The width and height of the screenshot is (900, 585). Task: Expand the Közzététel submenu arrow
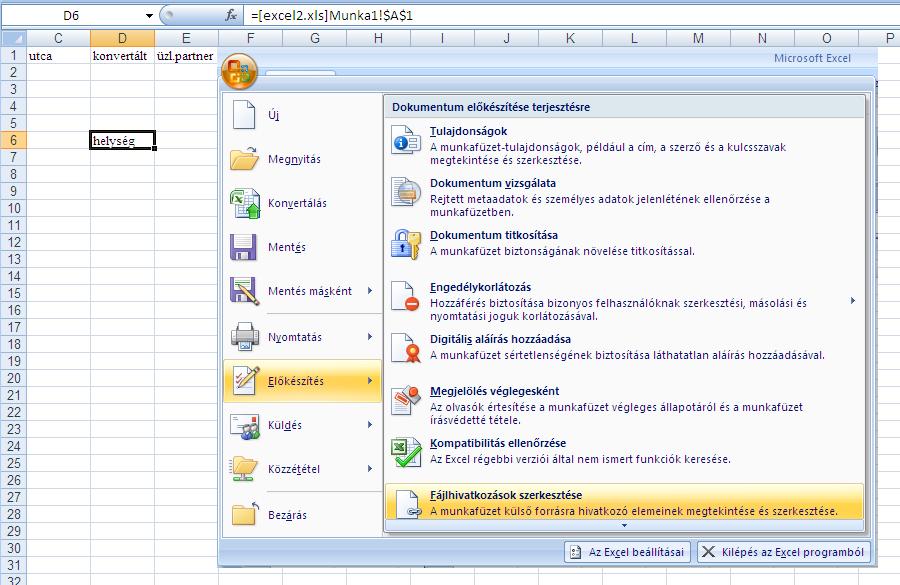click(370, 468)
